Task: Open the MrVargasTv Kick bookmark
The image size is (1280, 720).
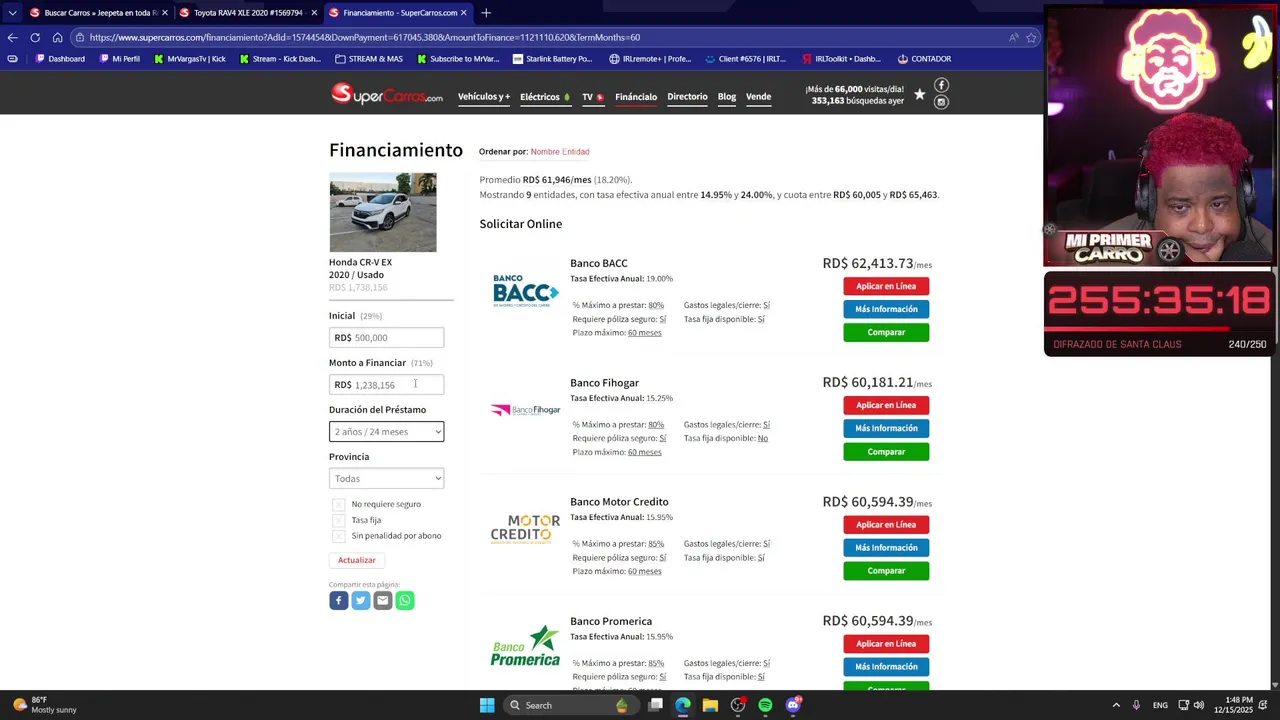Action: click(x=190, y=59)
